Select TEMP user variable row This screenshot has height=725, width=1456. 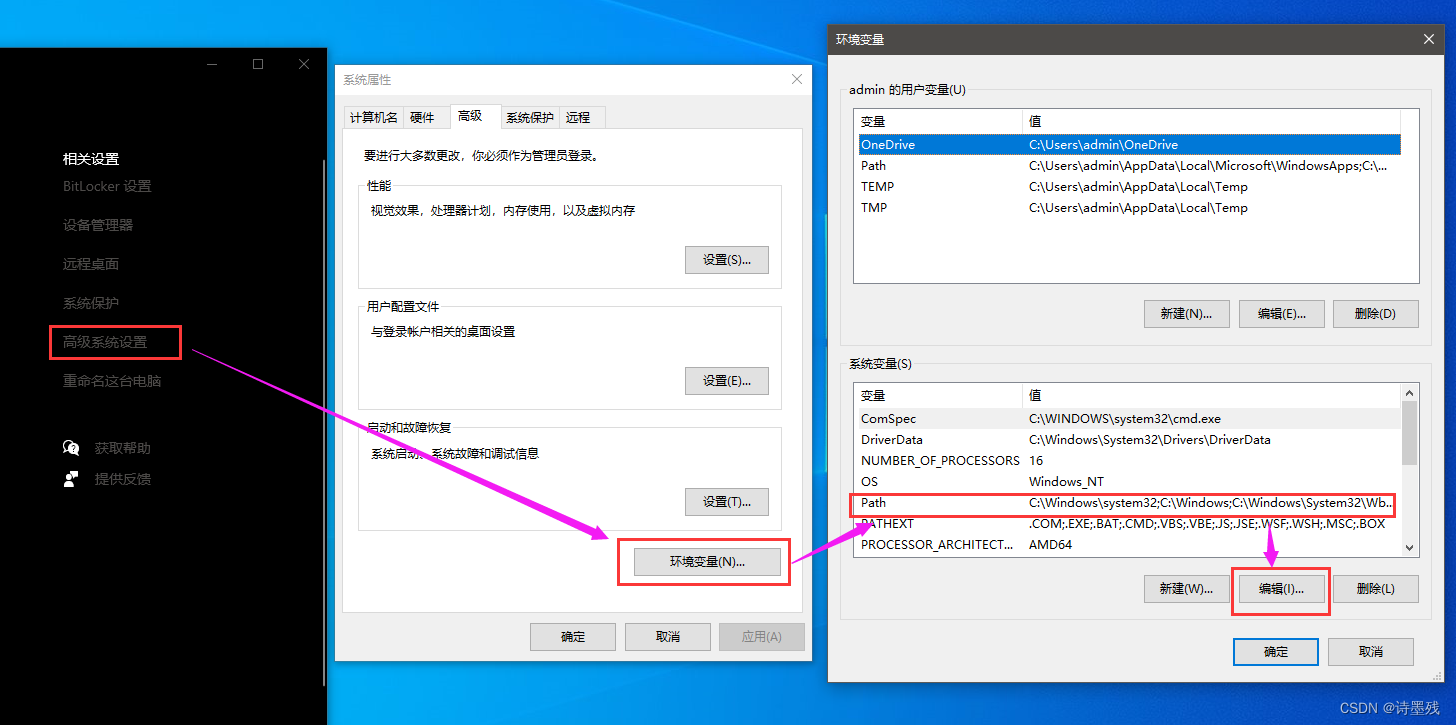1129,187
